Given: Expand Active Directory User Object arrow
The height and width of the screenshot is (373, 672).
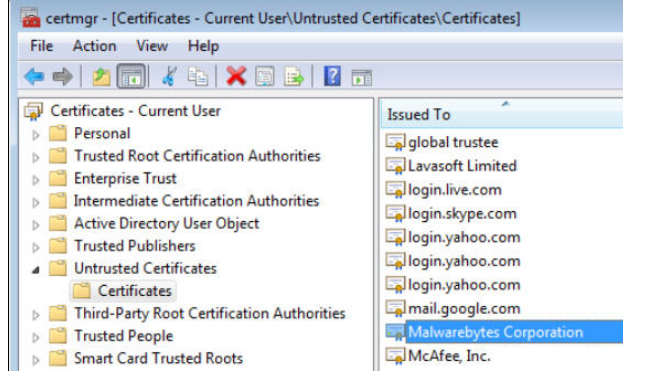Looking at the screenshot, I should [36, 225].
